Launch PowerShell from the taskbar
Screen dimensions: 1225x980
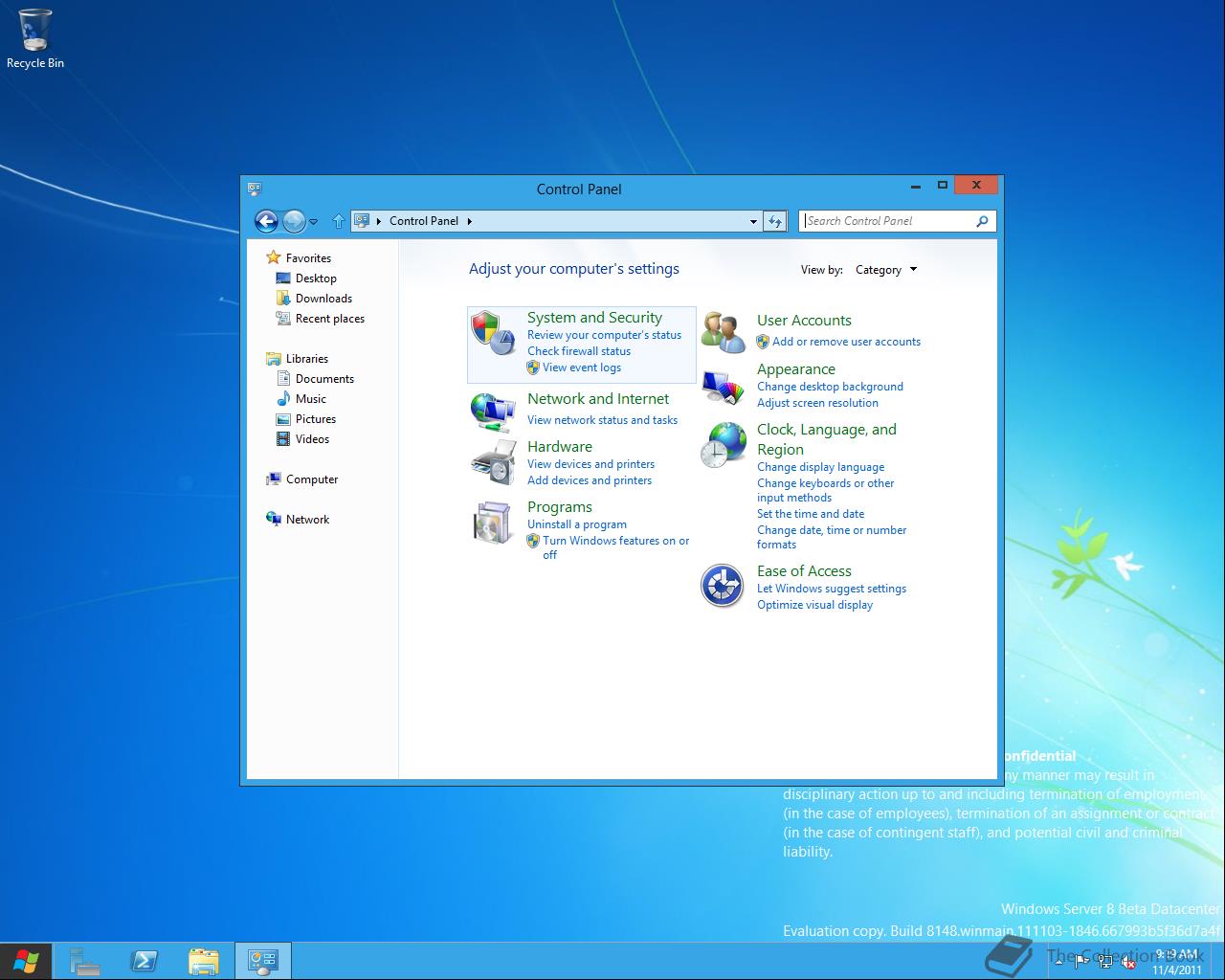(x=145, y=961)
